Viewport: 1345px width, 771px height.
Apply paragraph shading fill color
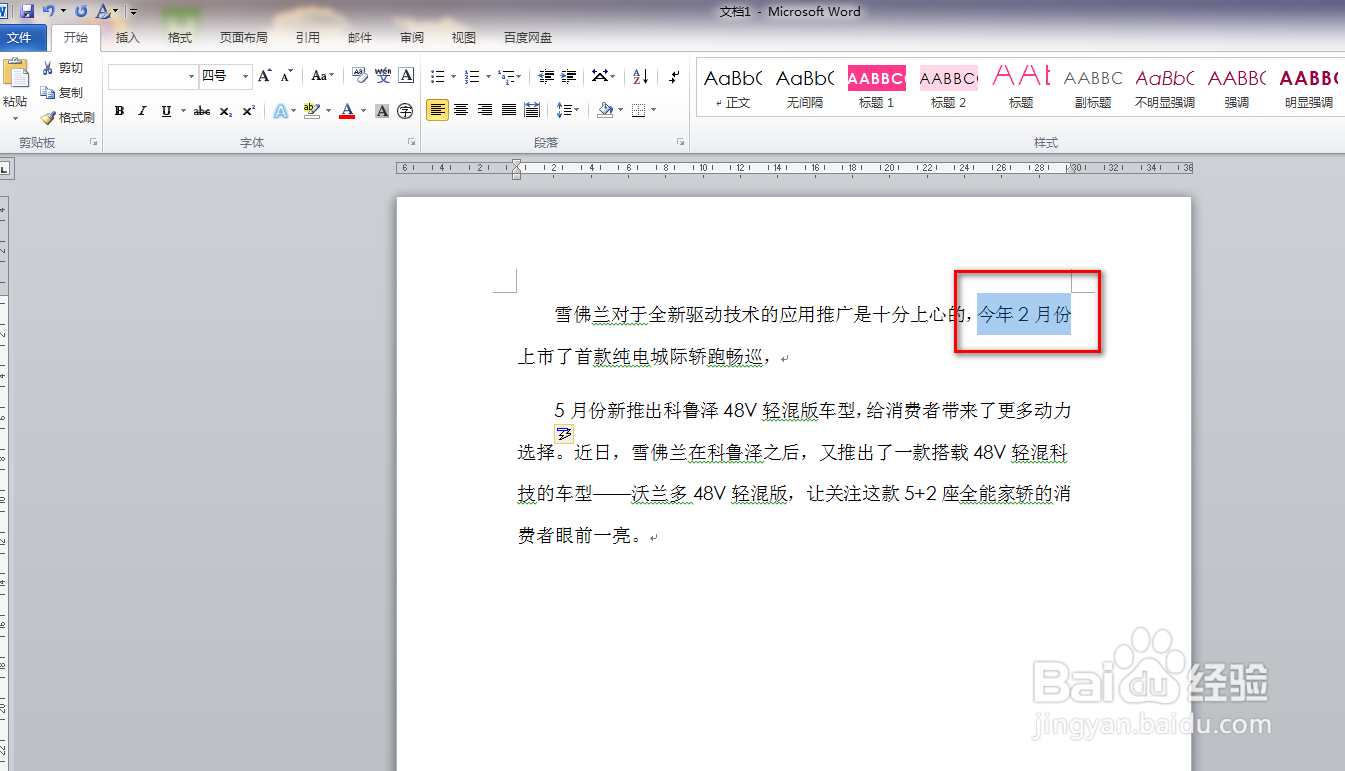[x=605, y=110]
